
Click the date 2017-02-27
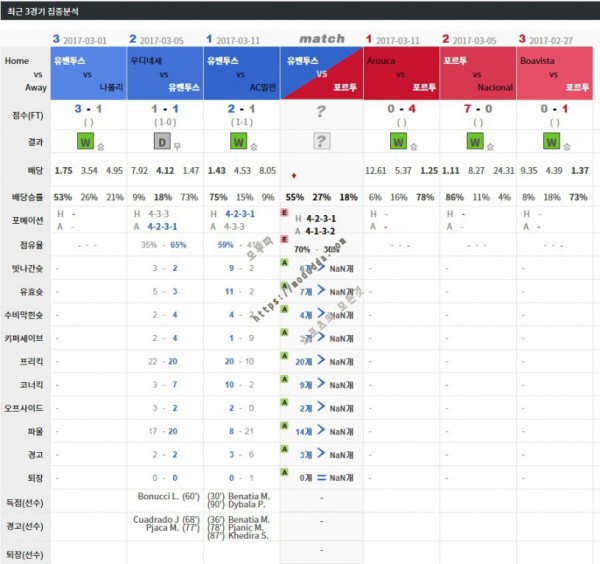[x=551, y=41]
